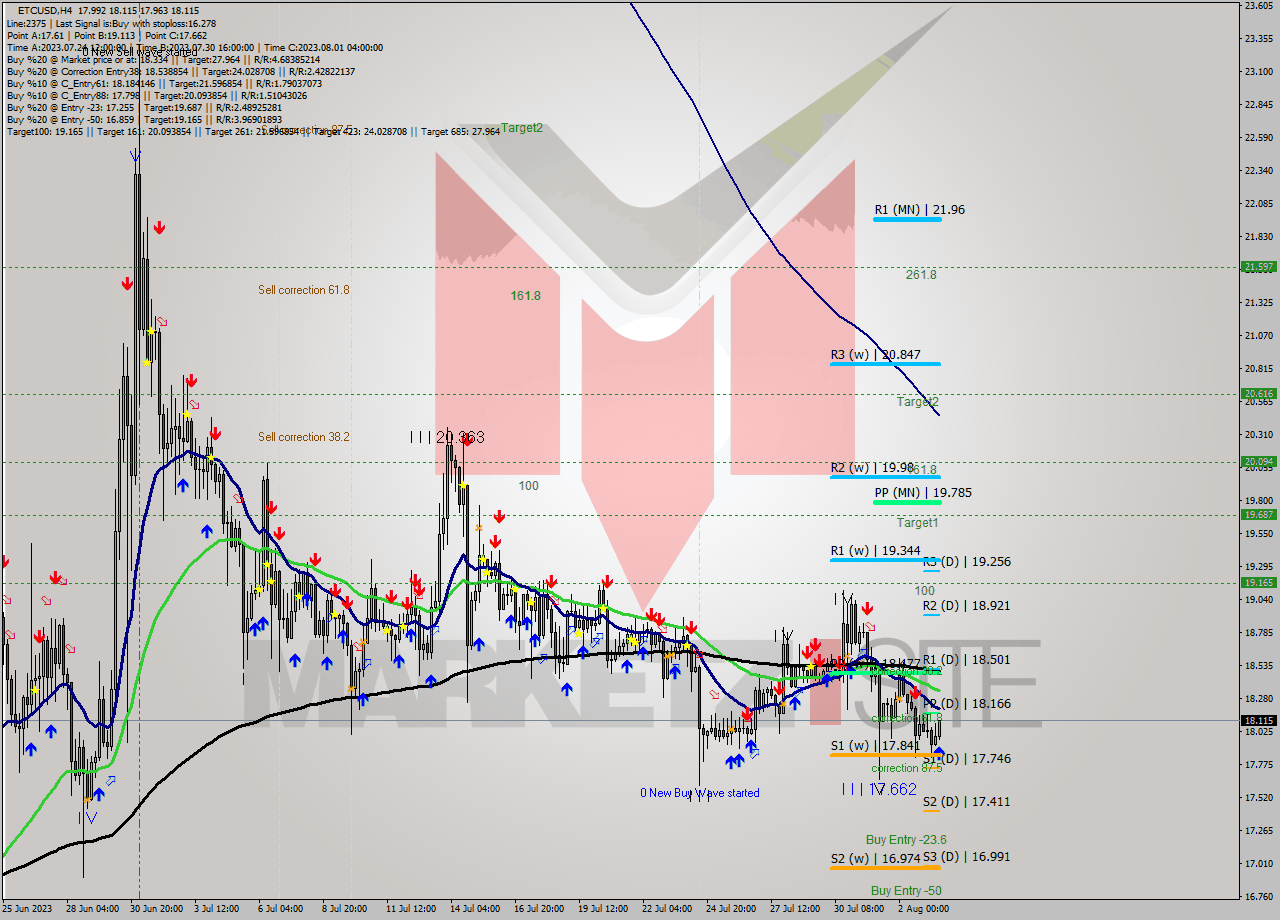Click the 17.265 price scale value
Screen dimensions: 1280x920
pos(1258,830)
